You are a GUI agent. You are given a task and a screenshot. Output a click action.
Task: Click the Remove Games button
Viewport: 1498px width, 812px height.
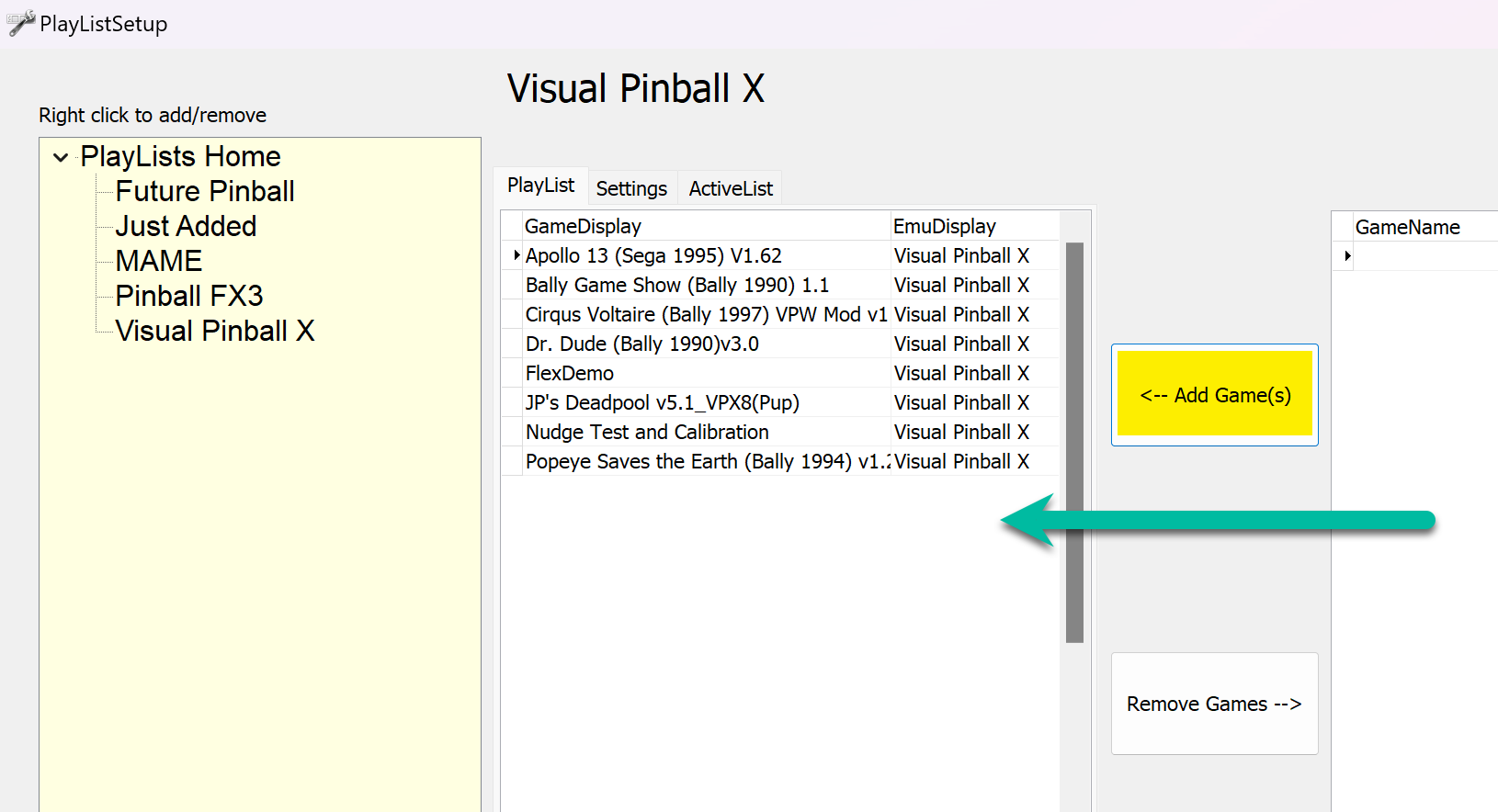tap(1214, 704)
